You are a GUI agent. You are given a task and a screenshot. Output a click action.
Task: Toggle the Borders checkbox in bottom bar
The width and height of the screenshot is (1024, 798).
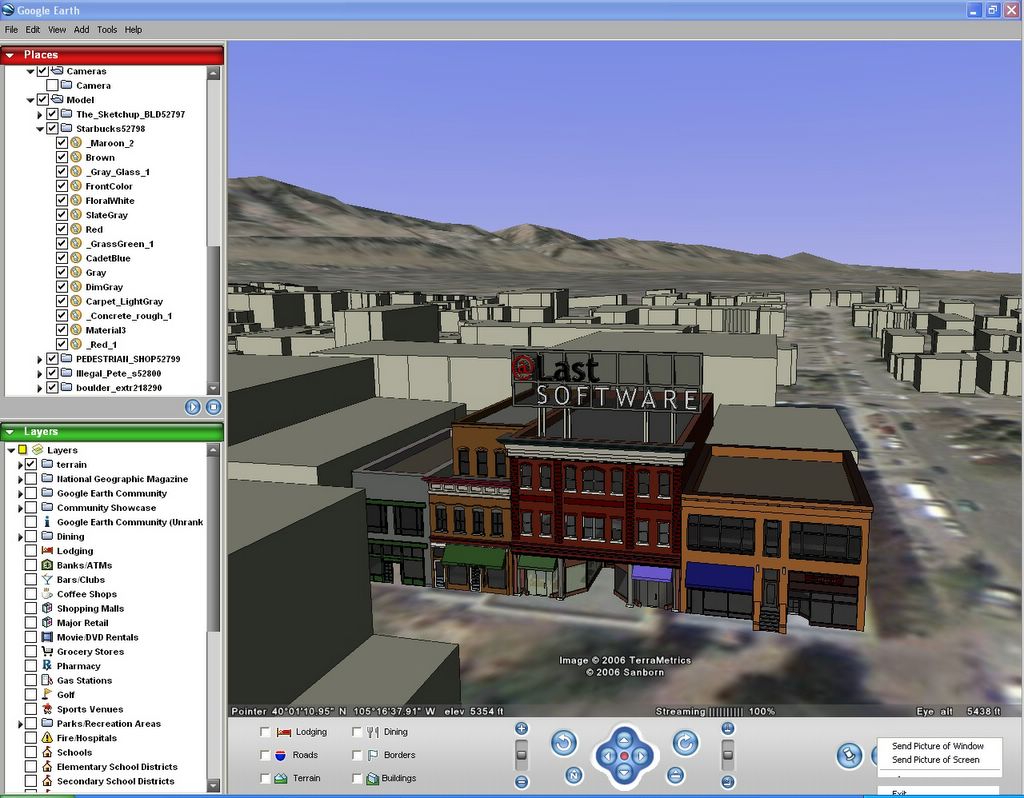(357, 755)
